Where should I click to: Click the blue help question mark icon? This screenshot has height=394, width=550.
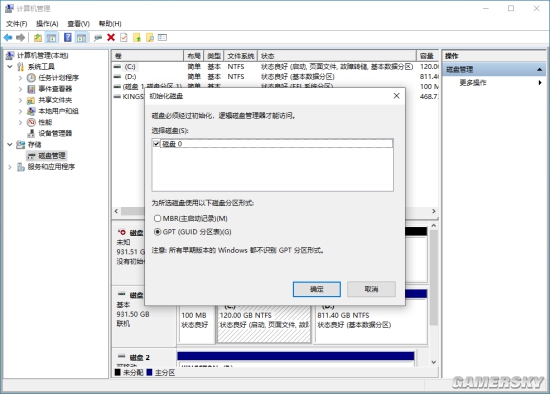pyautogui.click(x=68, y=37)
